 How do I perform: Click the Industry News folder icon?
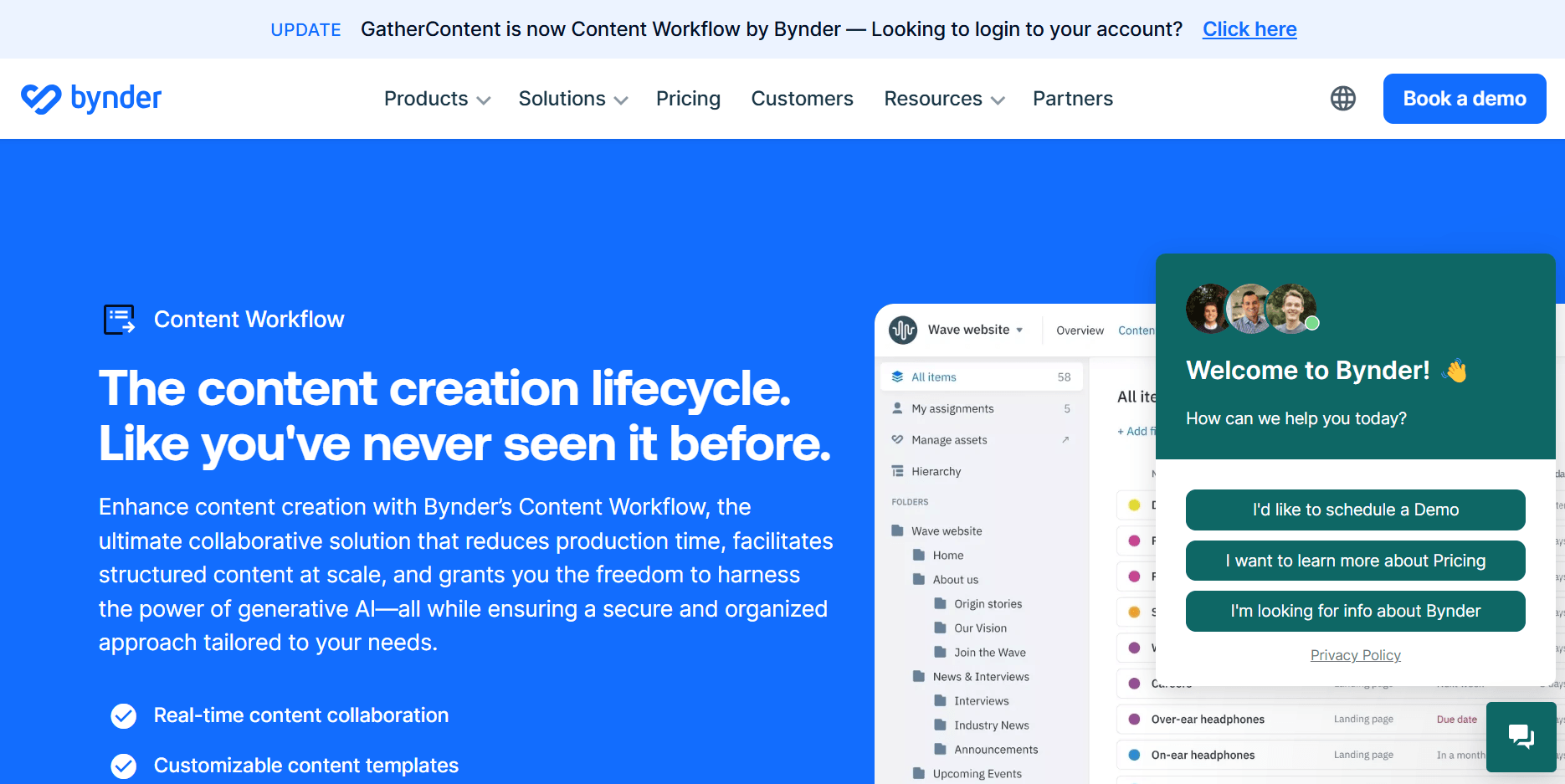[940, 725]
